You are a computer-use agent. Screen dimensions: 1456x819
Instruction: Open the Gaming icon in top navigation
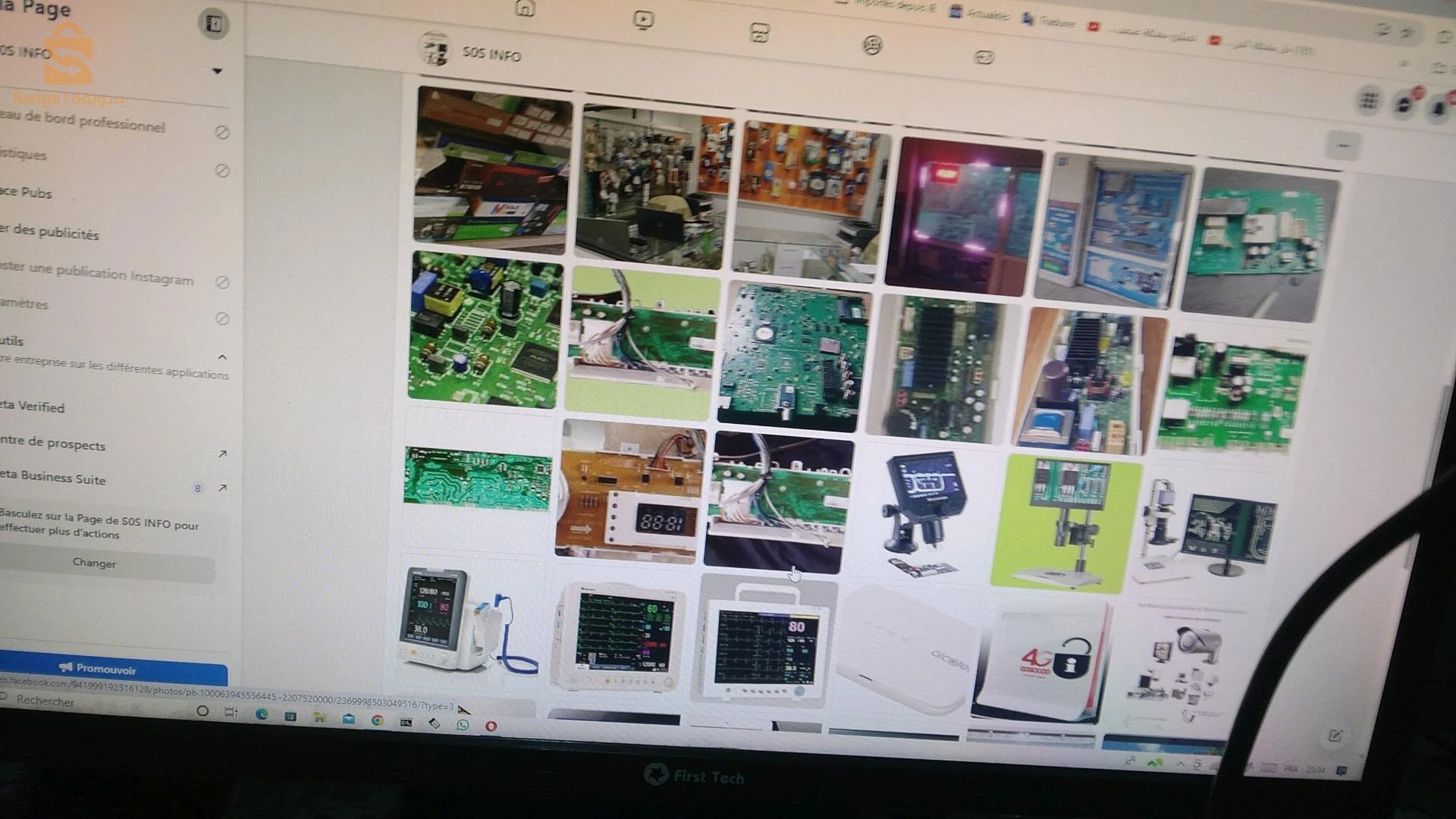tap(984, 58)
